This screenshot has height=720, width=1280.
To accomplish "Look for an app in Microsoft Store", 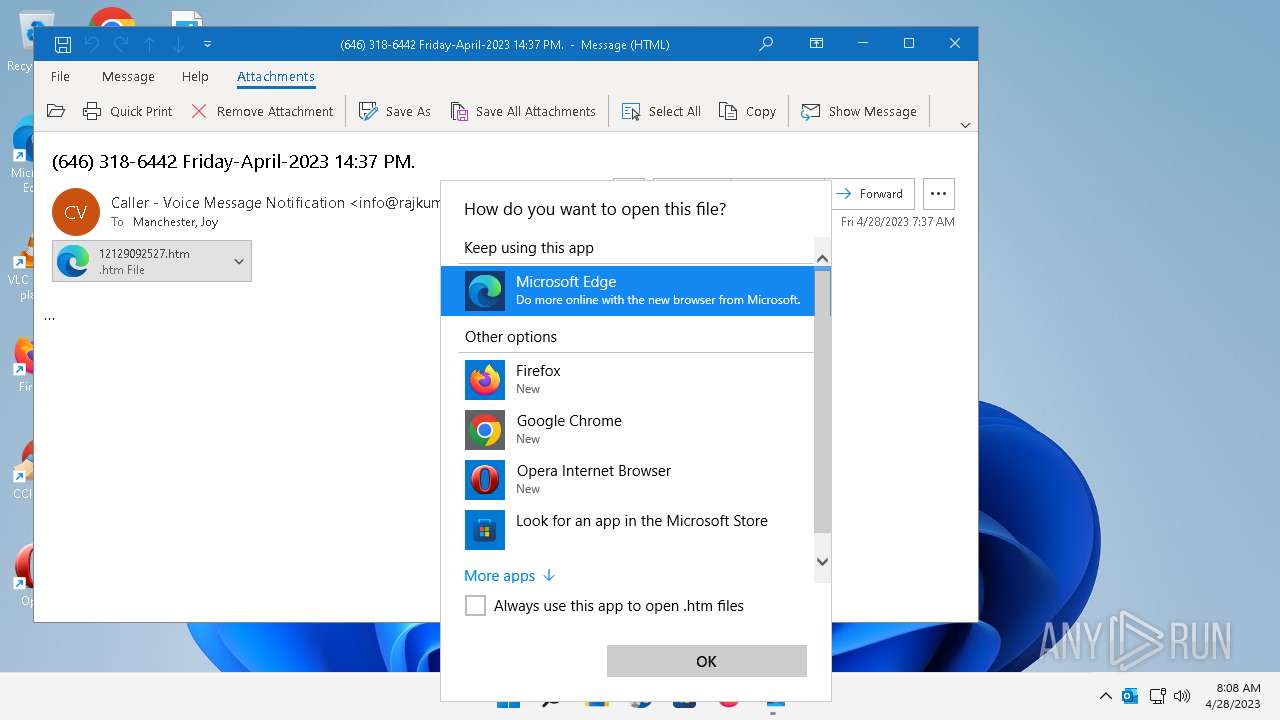I will pyautogui.click(x=628, y=530).
